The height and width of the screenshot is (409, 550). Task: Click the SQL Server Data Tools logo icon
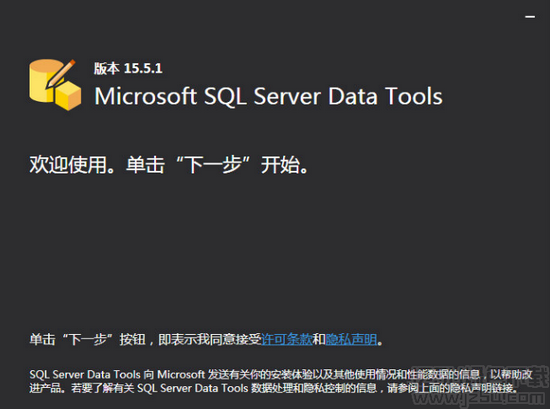click(x=55, y=85)
